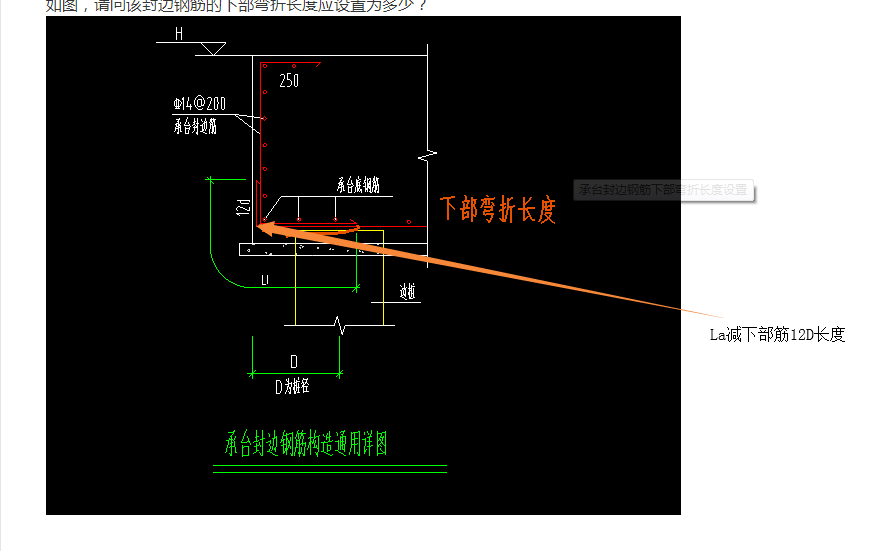Viewport: 883px width, 551px height.
Task: Click the orange label '下部弯折长度'
Action: [x=498, y=210]
